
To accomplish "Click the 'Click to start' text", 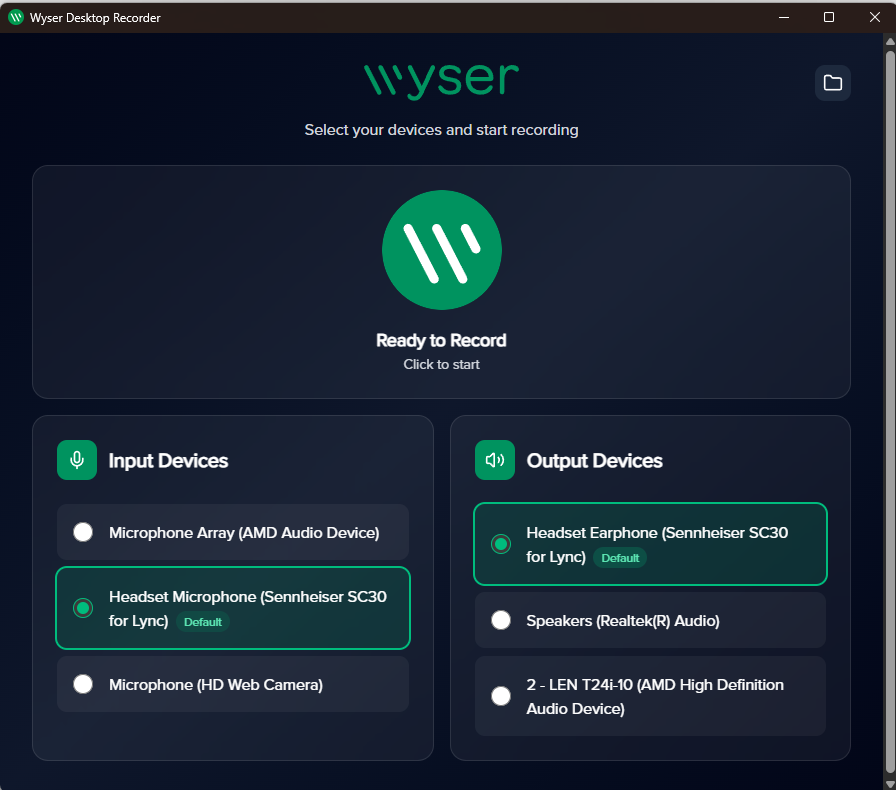I will point(442,365).
